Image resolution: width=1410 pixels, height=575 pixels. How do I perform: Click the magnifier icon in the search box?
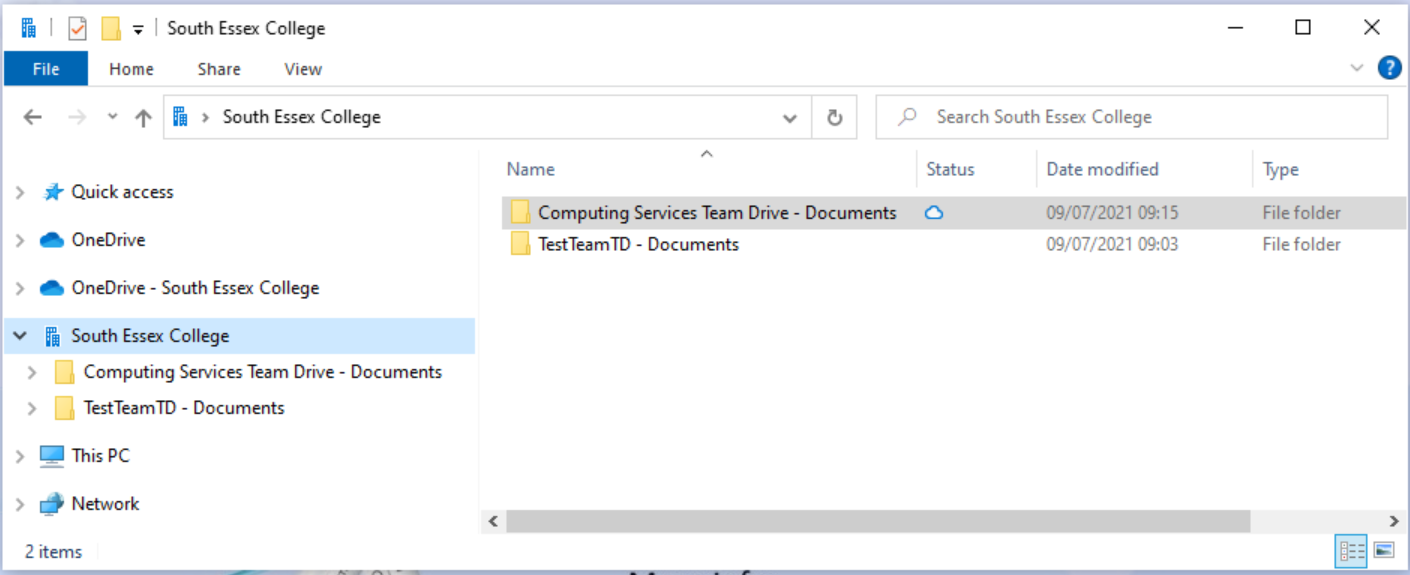point(907,117)
